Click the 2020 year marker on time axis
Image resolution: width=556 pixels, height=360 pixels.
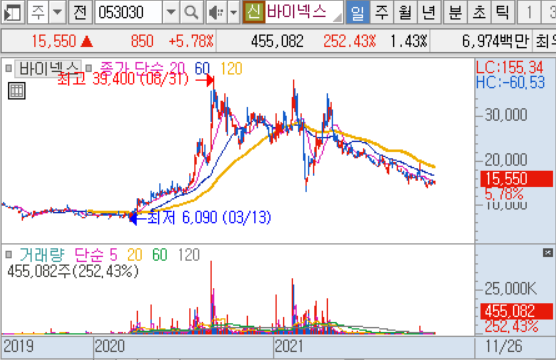click(110, 346)
